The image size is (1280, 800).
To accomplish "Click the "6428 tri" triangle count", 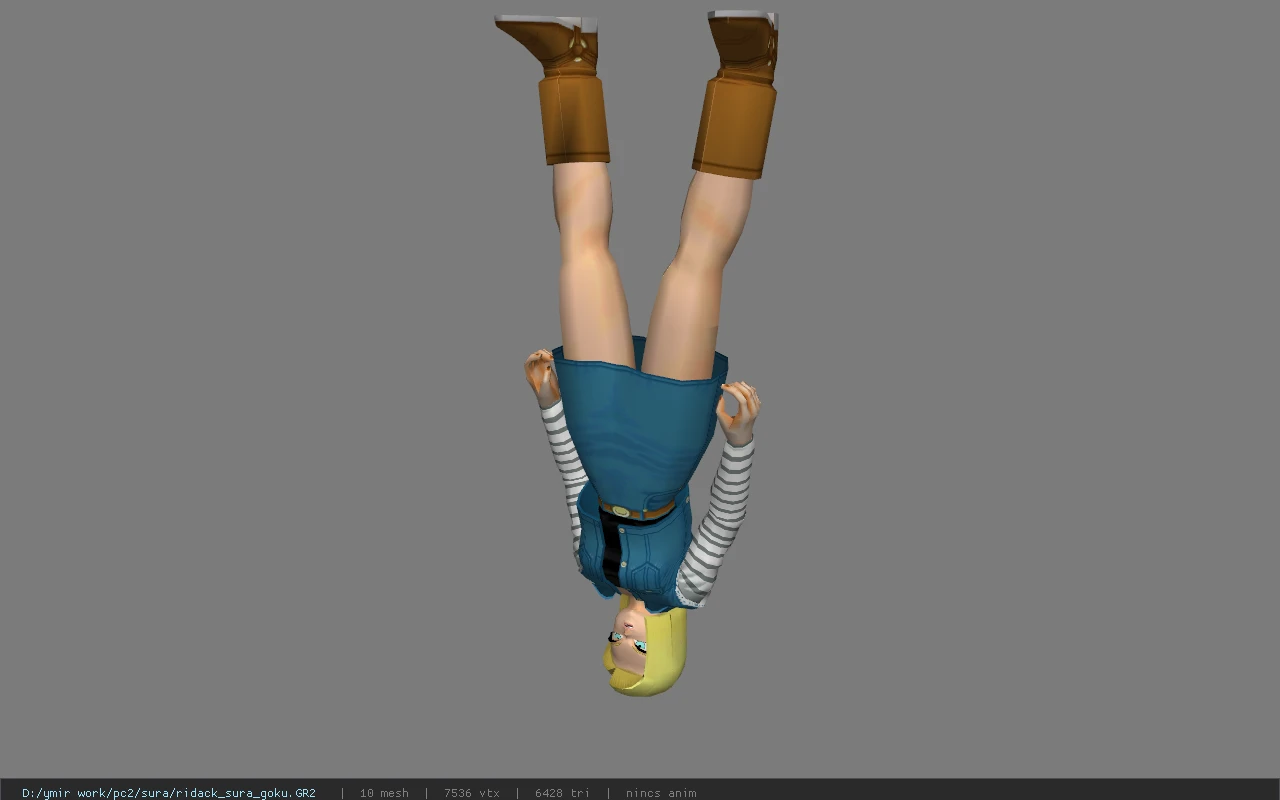I will tap(562, 793).
